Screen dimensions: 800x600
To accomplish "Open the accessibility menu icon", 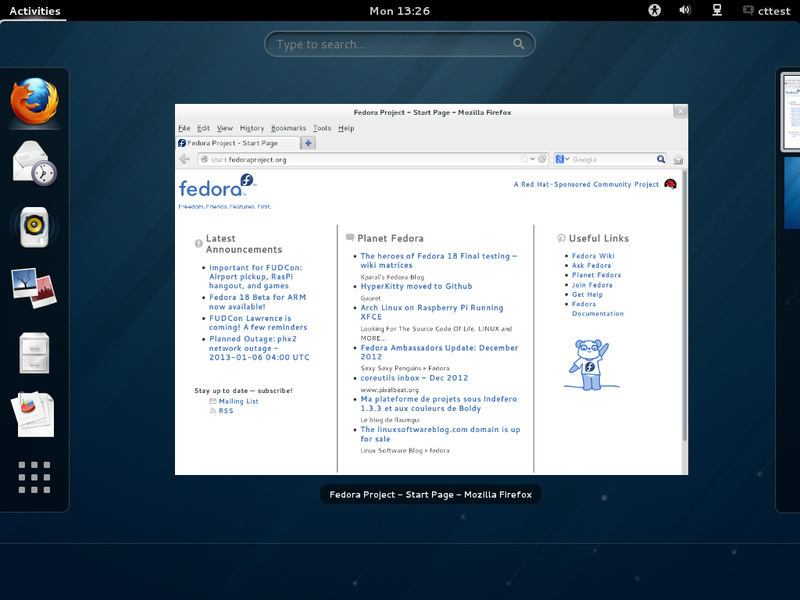I will point(655,11).
